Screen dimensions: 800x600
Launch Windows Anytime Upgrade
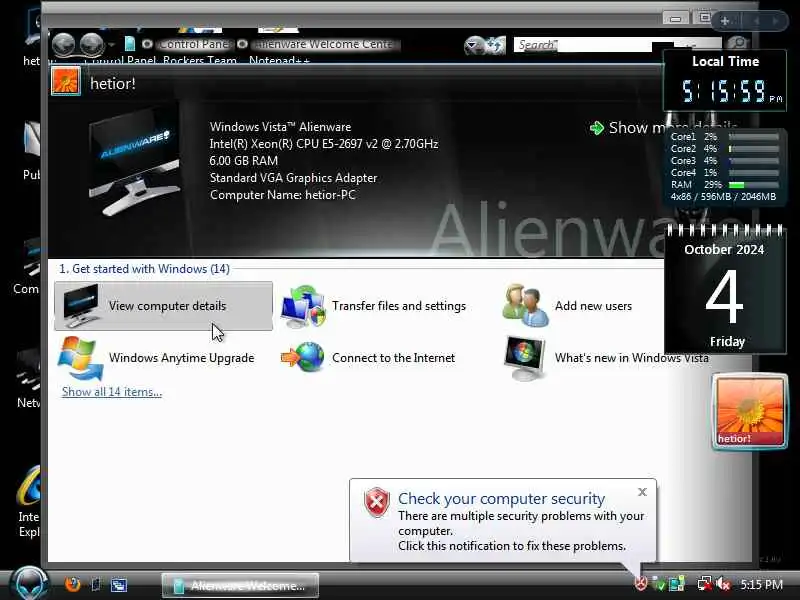156,358
